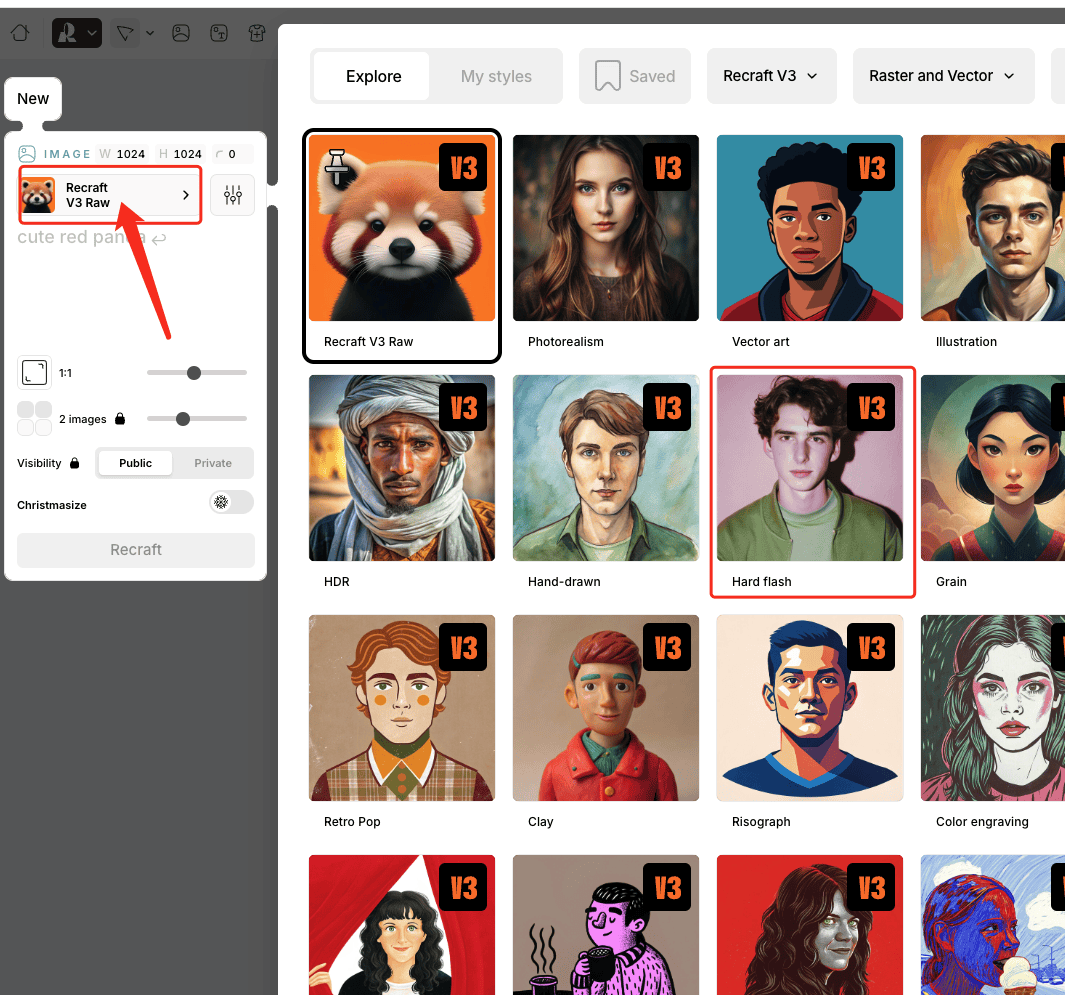1065x995 pixels.
Task: Select the Retro Pop style thumbnail
Action: click(402, 708)
